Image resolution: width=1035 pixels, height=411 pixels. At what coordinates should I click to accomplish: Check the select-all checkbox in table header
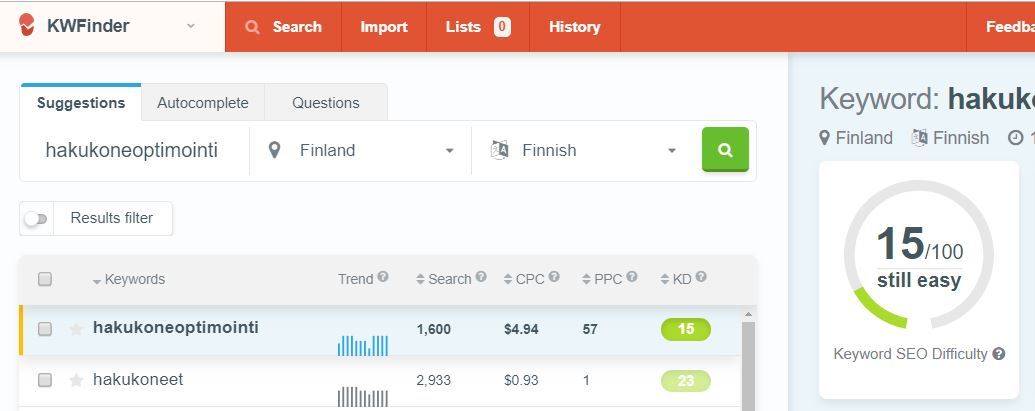pyautogui.click(x=44, y=279)
